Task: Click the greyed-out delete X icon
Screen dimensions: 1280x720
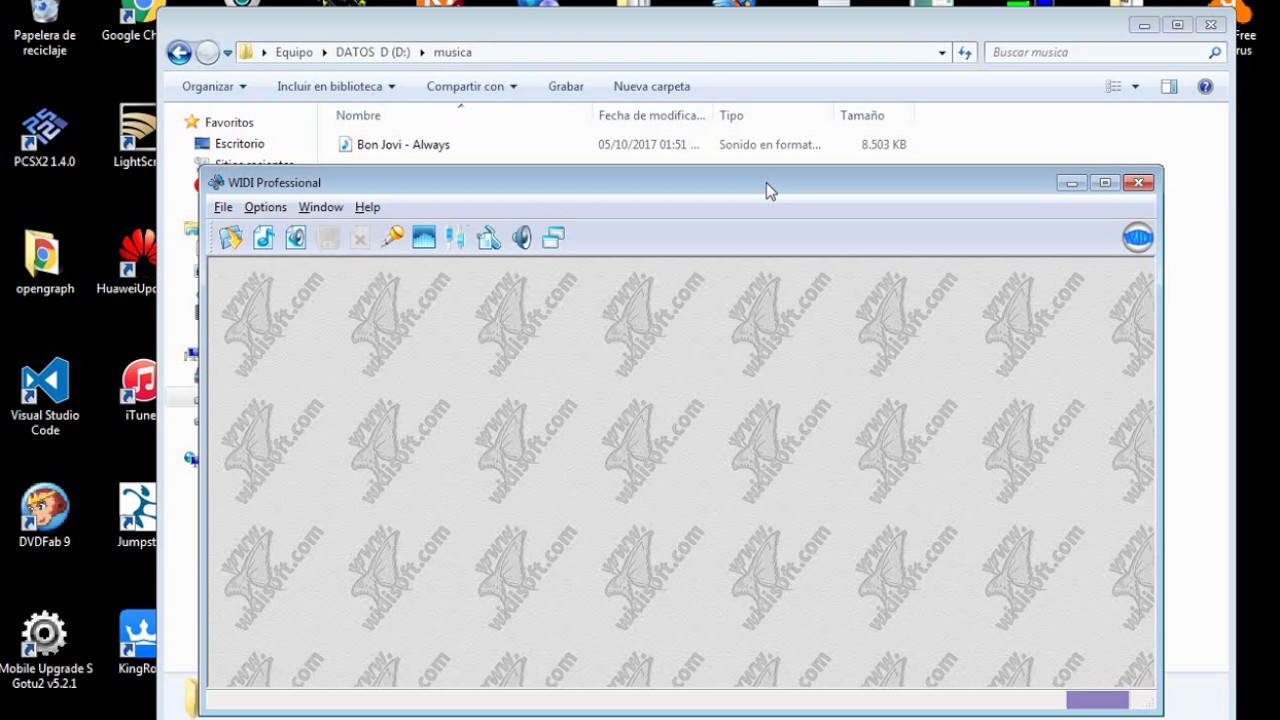Action: [360, 238]
